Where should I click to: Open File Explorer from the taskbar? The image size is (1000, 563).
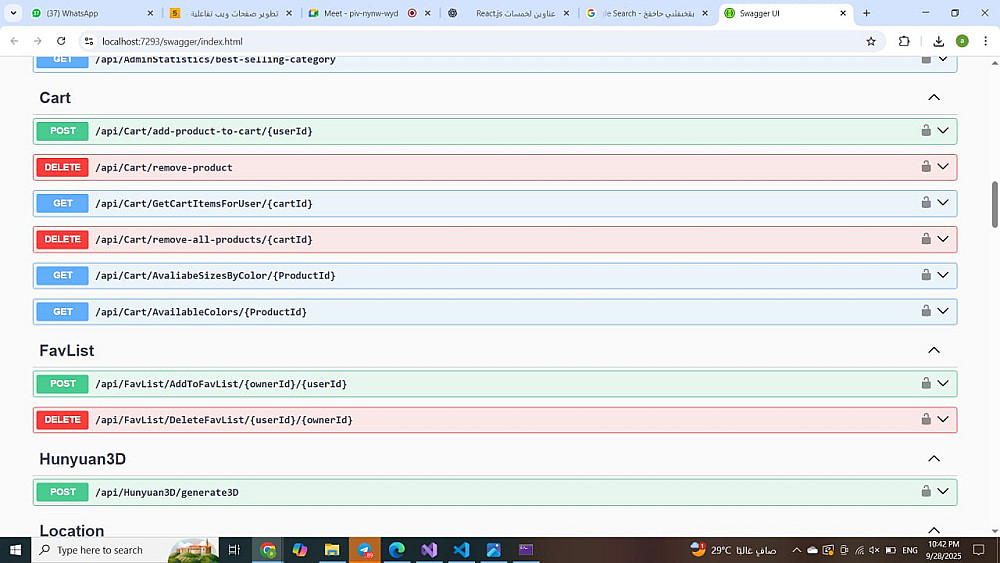[x=332, y=550]
